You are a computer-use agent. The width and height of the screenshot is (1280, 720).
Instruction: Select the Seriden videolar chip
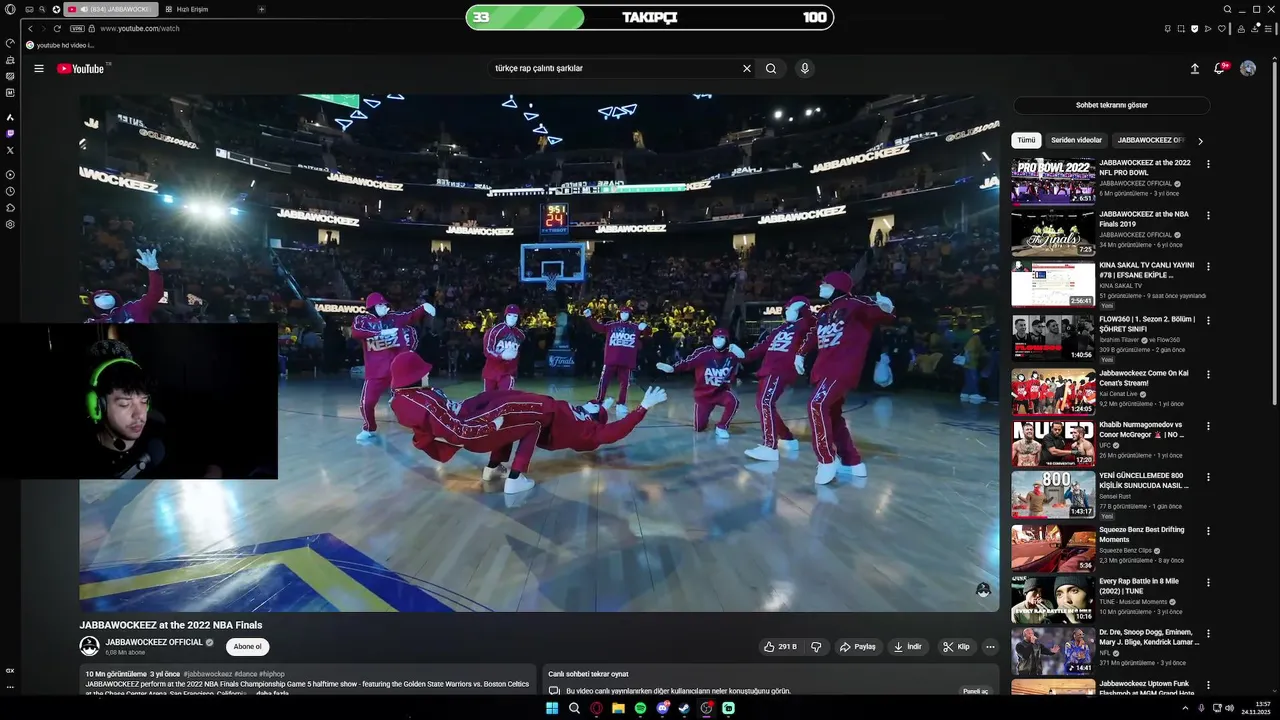pyautogui.click(x=1076, y=141)
